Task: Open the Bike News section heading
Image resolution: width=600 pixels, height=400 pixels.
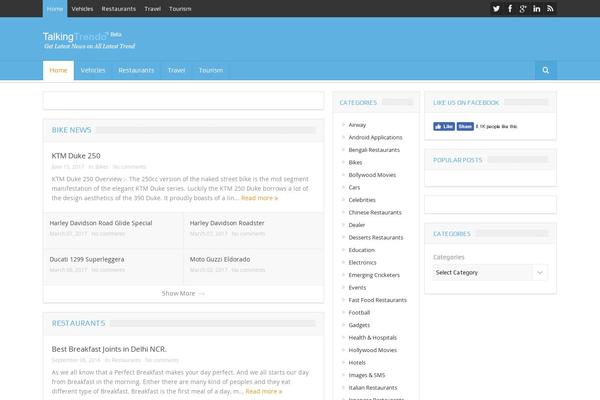Action: 72,130
